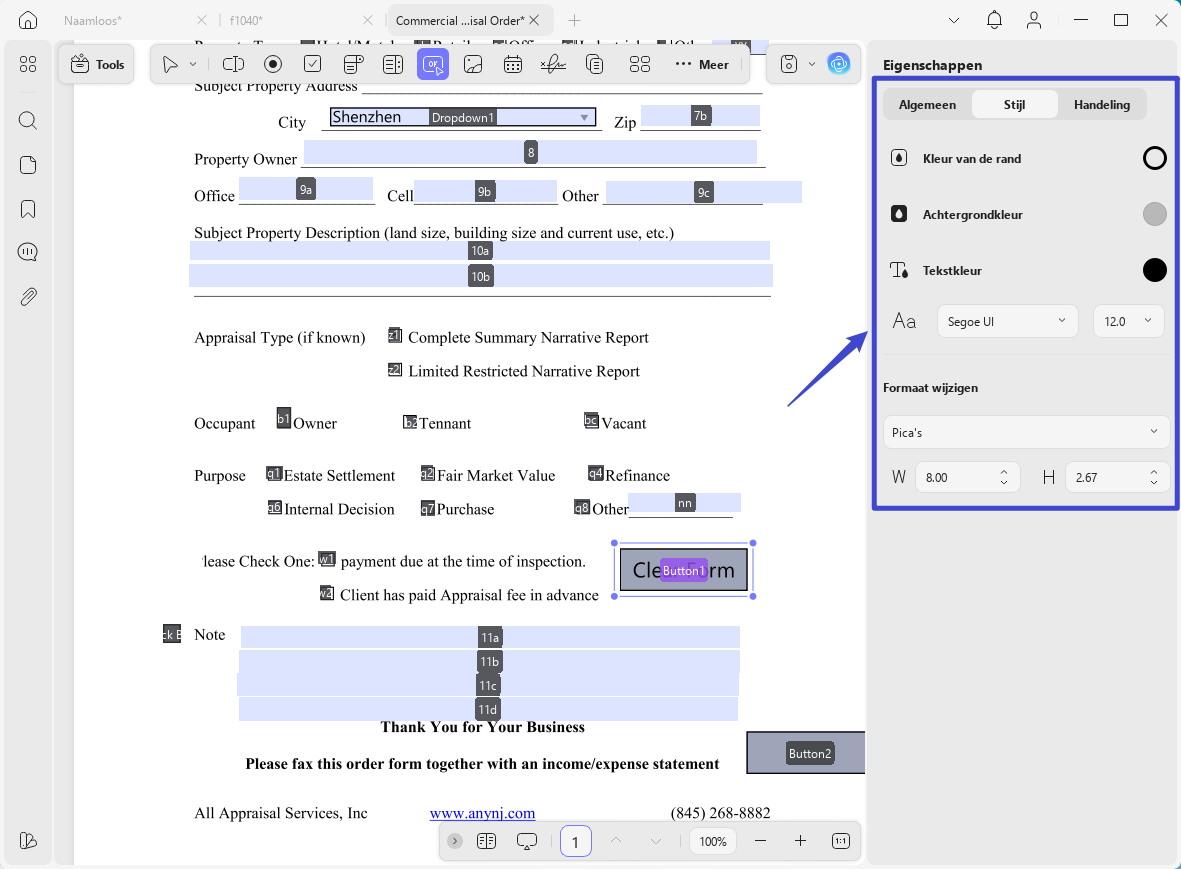The width and height of the screenshot is (1181, 869).
Task: Change the Achtergrondkleur gray swatch
Action: point(1154,215)
